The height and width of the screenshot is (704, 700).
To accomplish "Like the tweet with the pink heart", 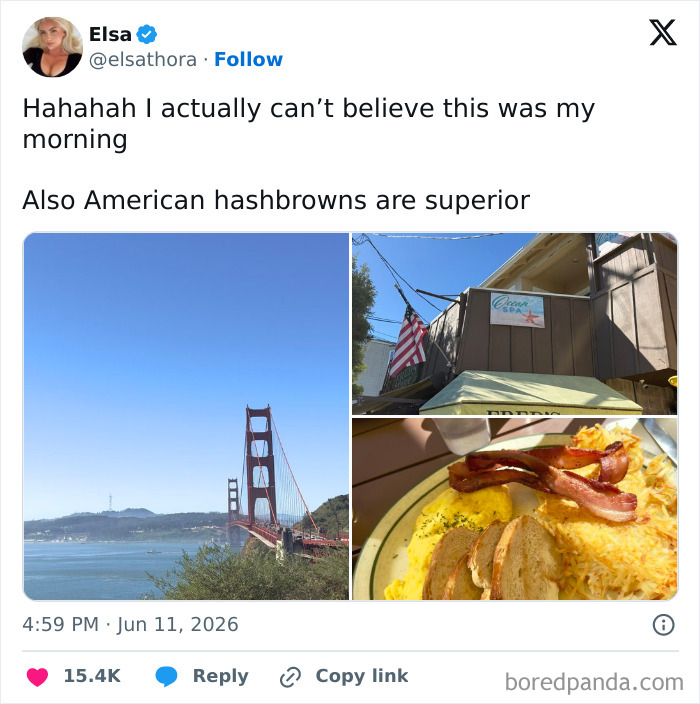I will [x=37, y=677].
